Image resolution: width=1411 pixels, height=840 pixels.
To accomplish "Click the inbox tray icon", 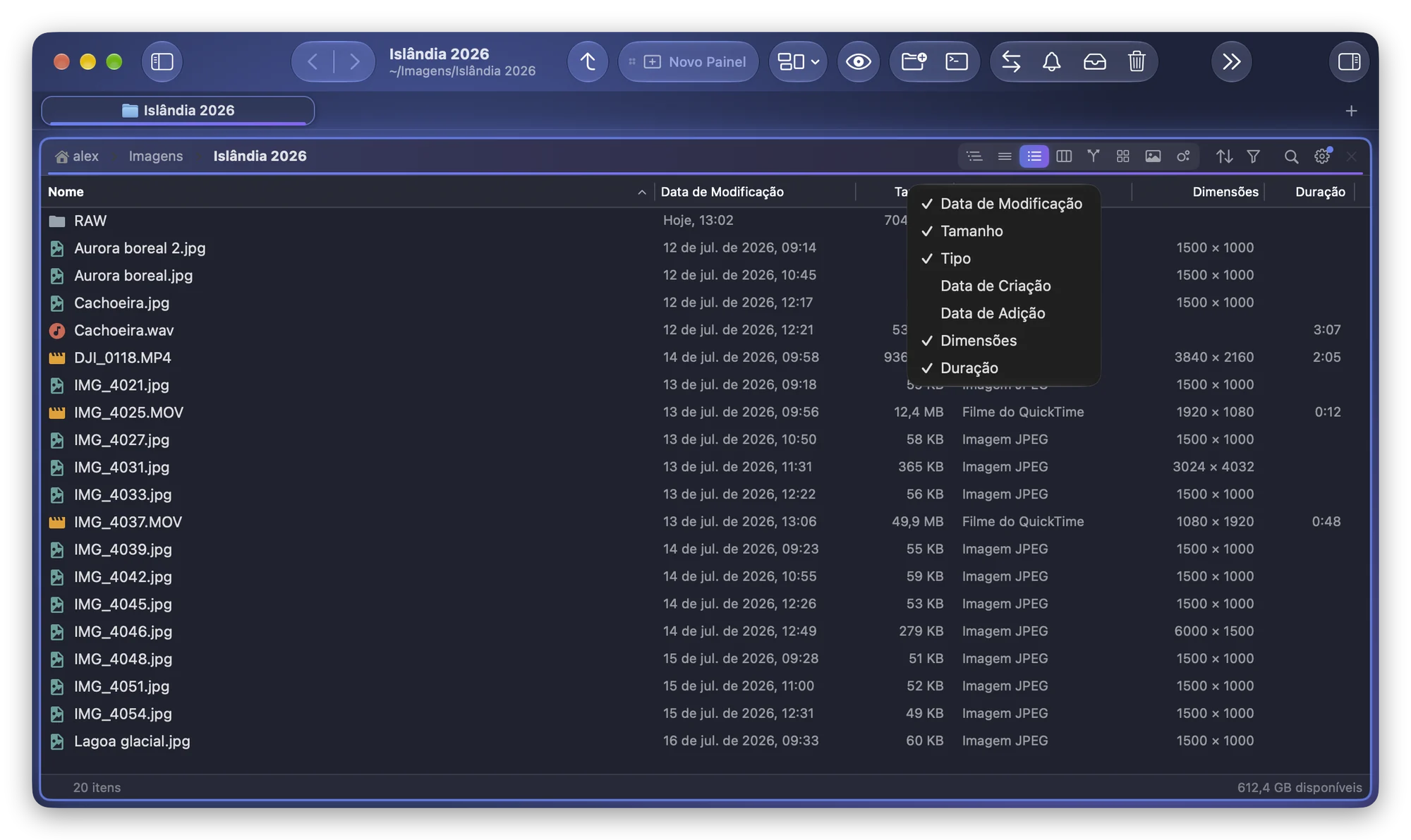I will coord(1094,61).
